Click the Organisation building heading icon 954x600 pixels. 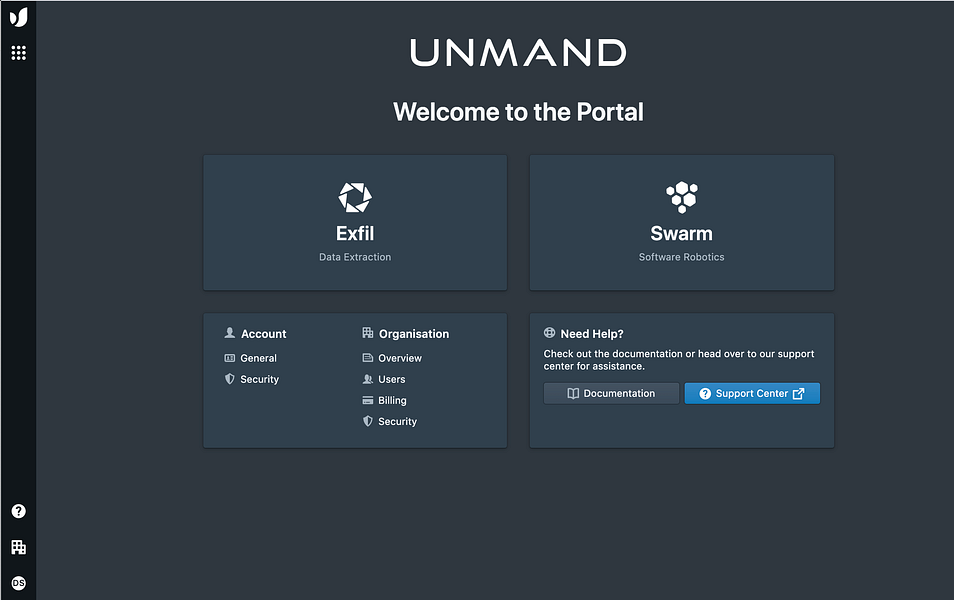click(x=367, y=333)
